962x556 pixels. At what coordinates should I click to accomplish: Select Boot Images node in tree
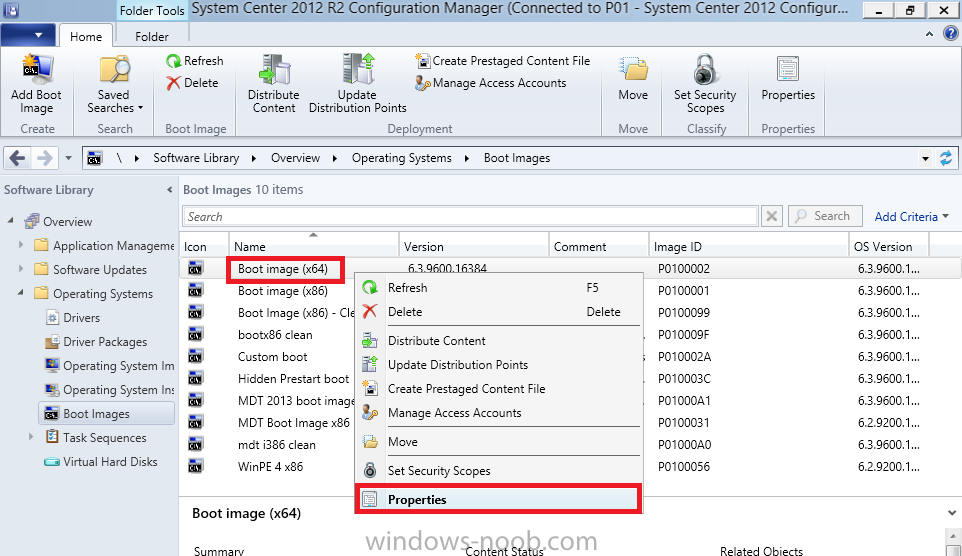point(106,414)
